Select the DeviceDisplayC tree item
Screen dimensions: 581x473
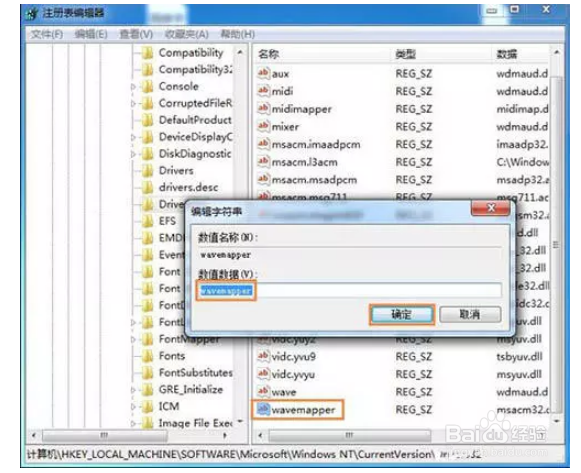[x=196, y=137]
